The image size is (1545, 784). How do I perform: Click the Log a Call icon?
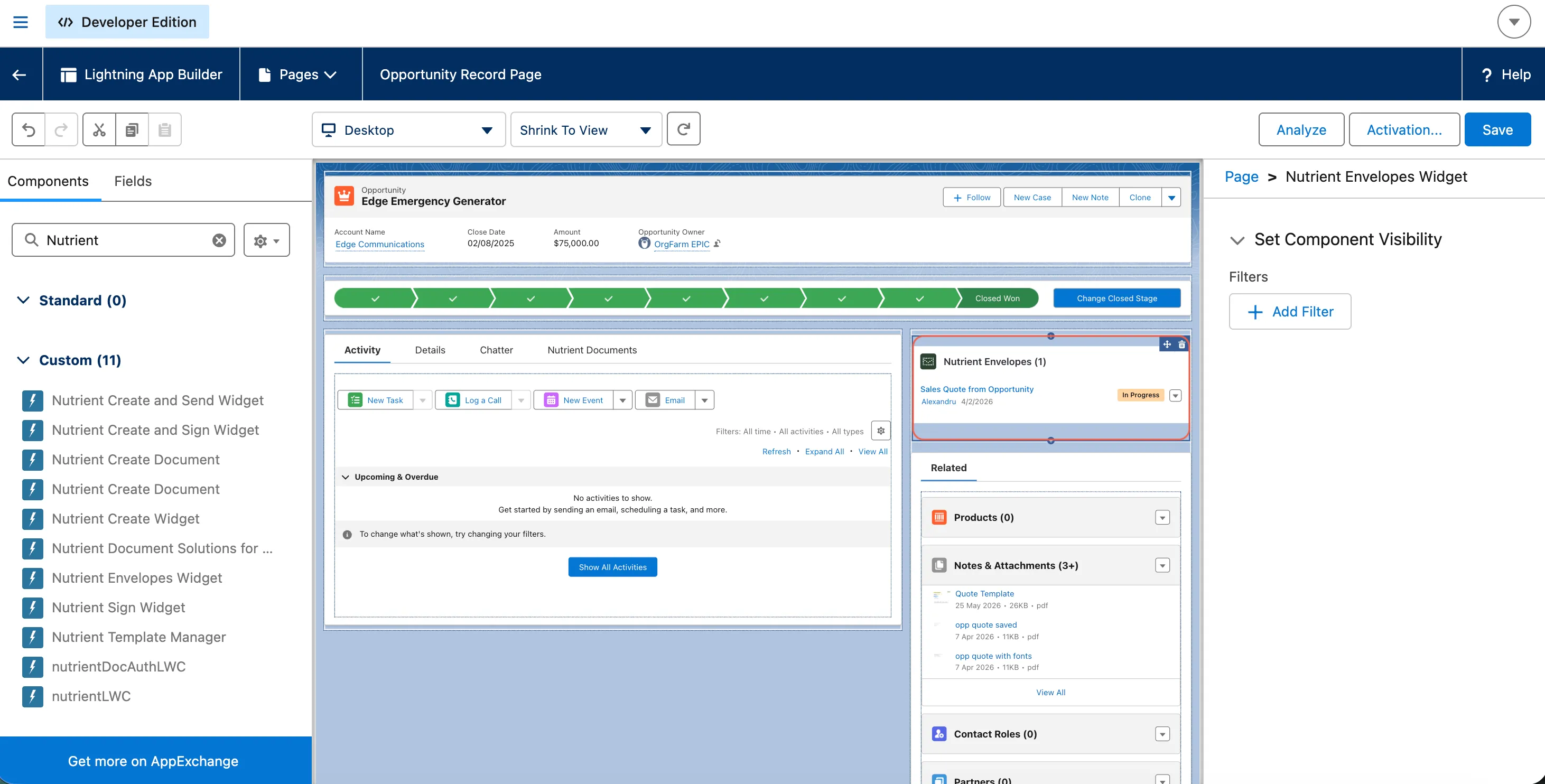(453, 400)
